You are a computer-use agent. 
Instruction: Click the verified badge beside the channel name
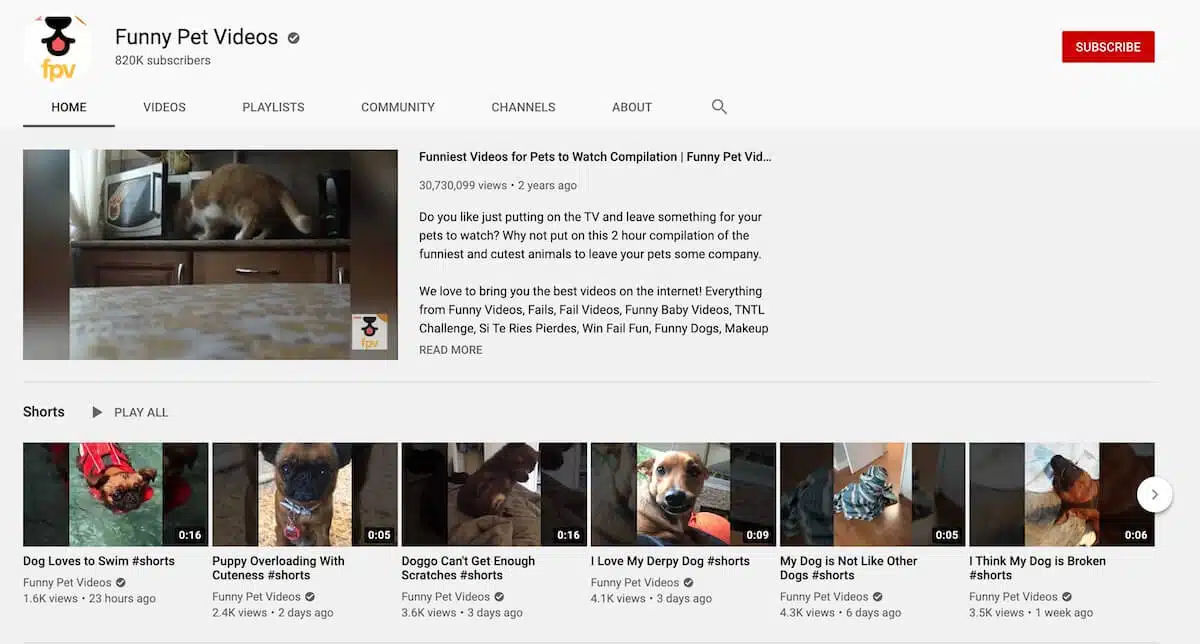[x=294, y=38]
